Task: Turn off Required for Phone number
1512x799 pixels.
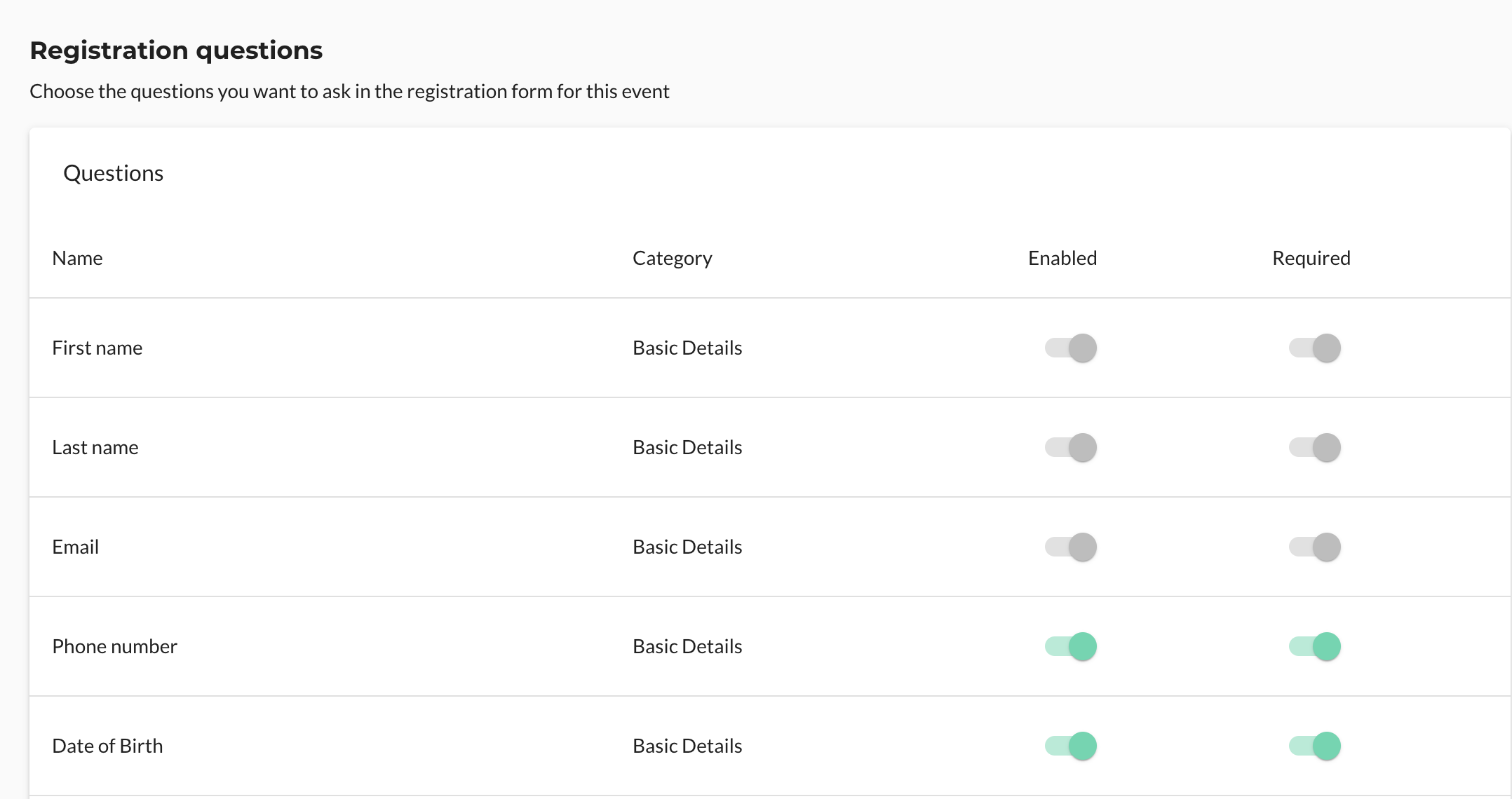Action: tap(1314, 646)
